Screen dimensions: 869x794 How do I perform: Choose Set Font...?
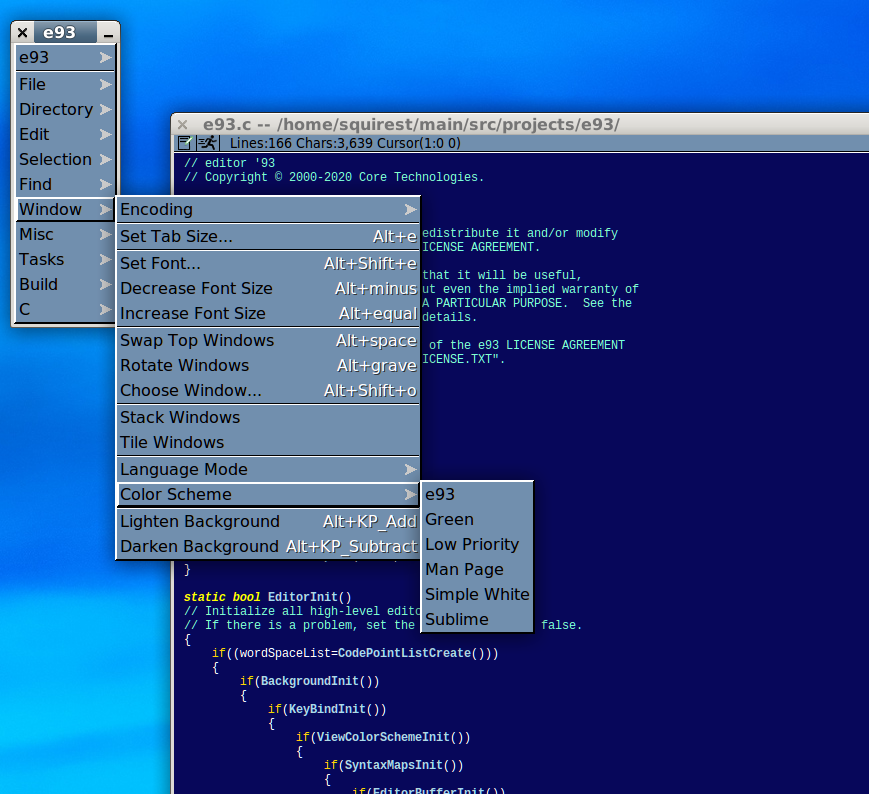(268, 263)
